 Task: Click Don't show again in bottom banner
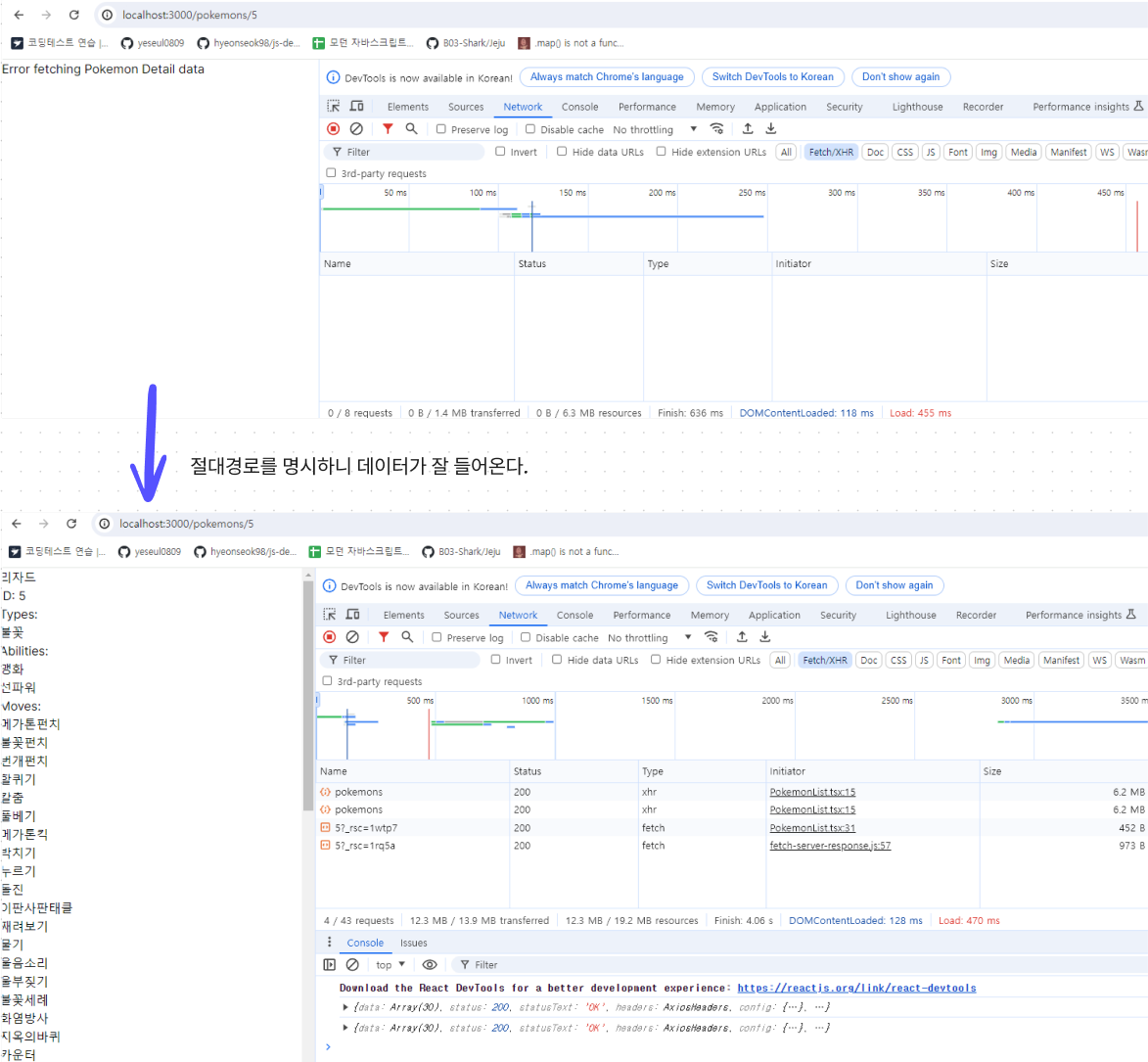click(x=894, y=585)
